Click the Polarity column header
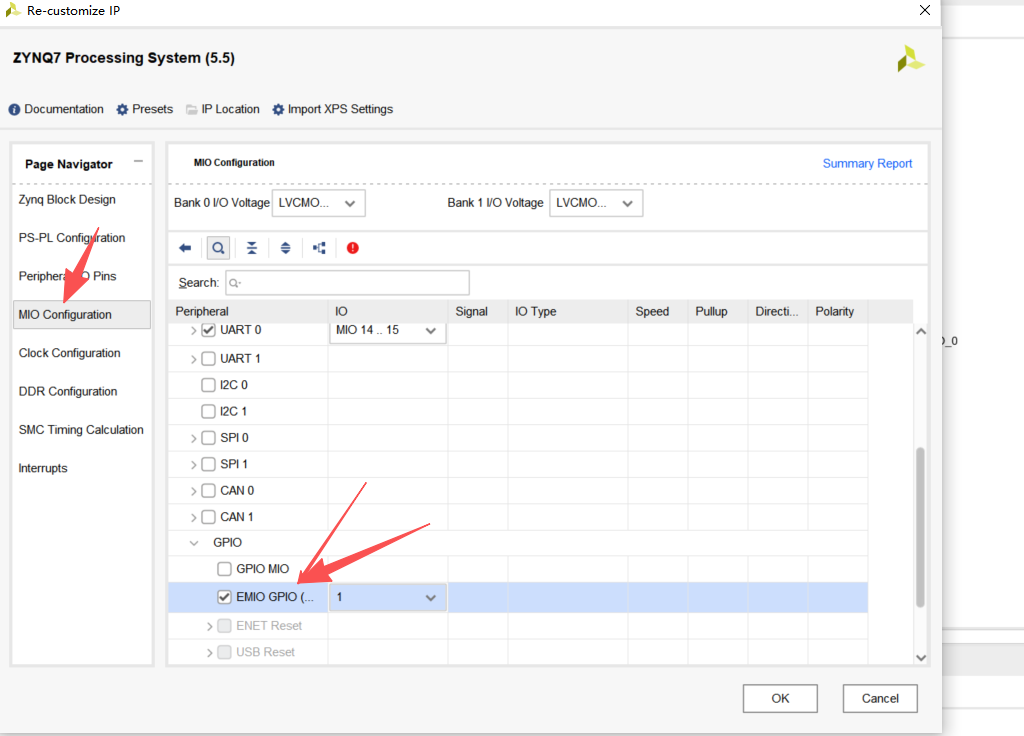This screenshot has width=1024, height=736. point(838,312)
